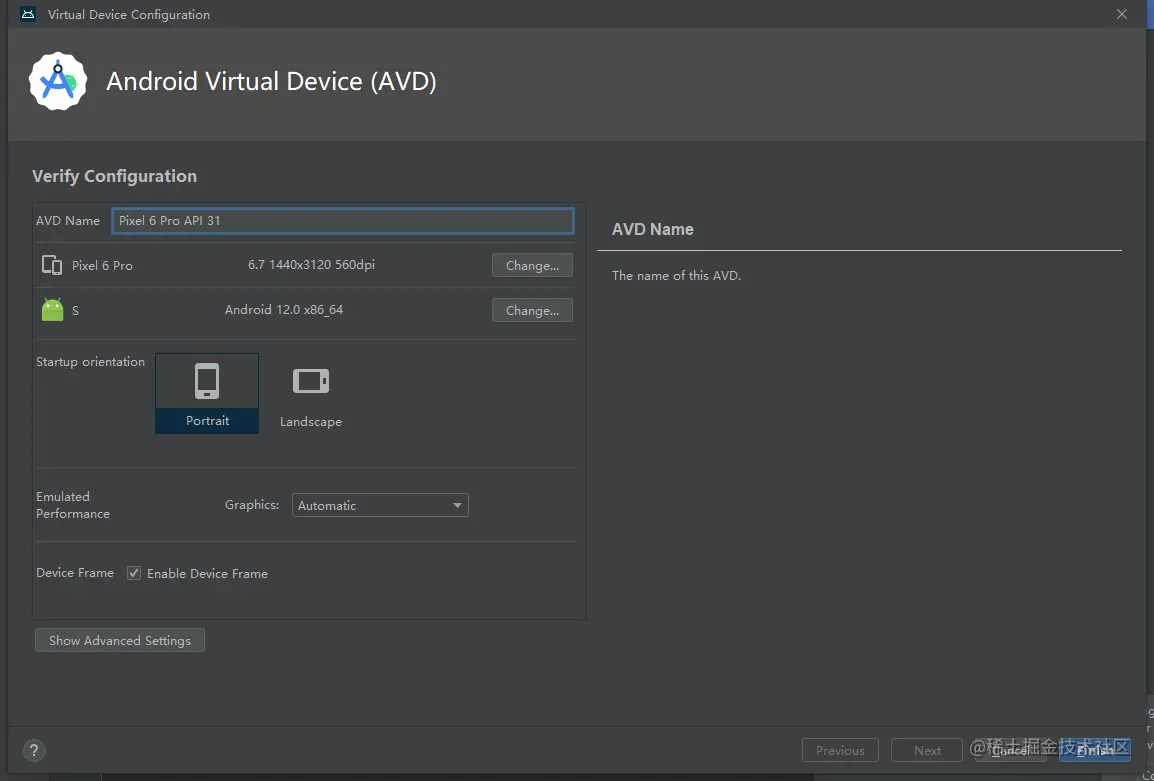Select Landscape startup orientation
1154x781 pixels.
[311, 395]
